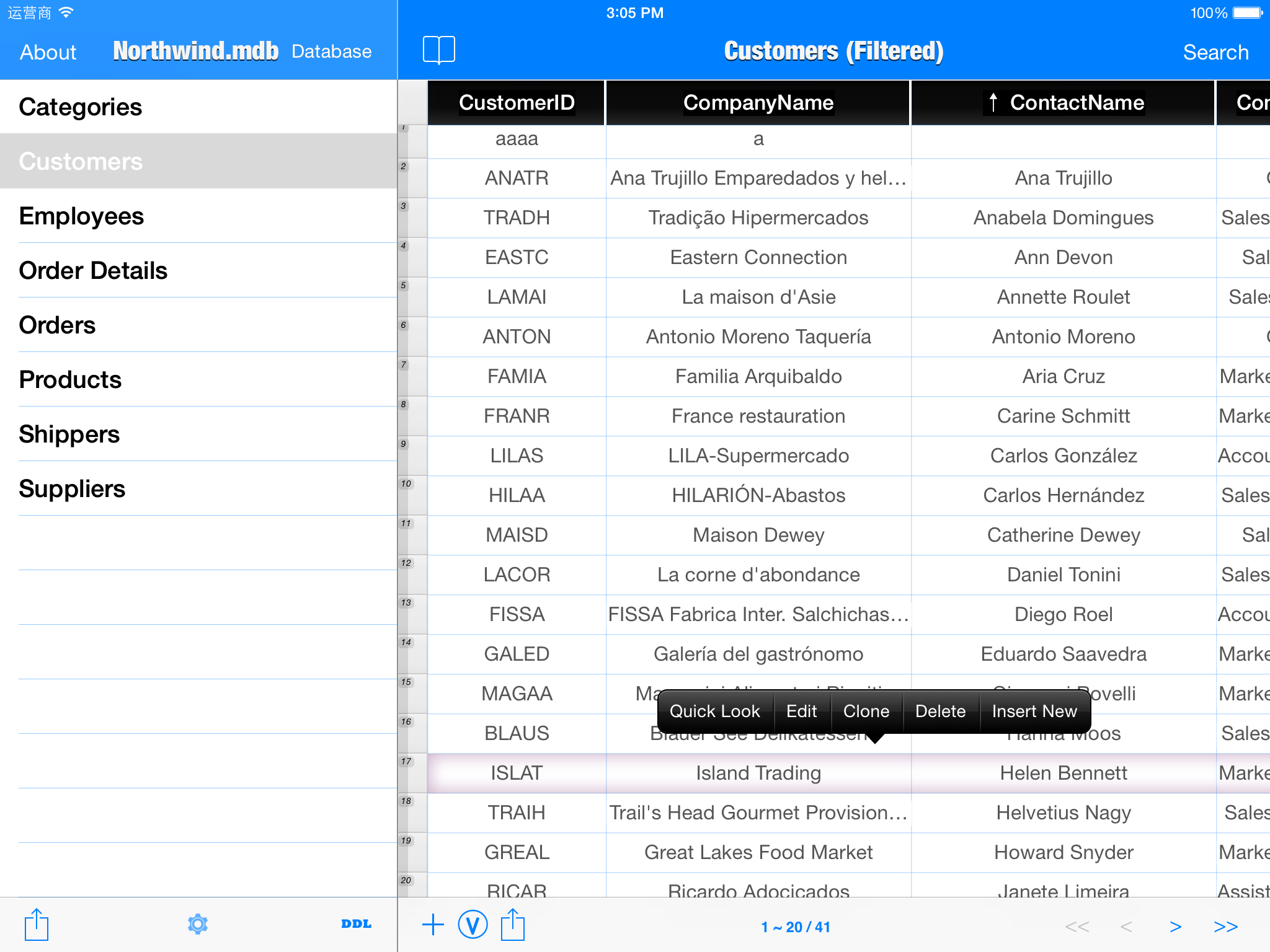Viewport: 1270px width, 952px height.
Task: Jump to last page double arrow
Action: [x=1225, y=927]
